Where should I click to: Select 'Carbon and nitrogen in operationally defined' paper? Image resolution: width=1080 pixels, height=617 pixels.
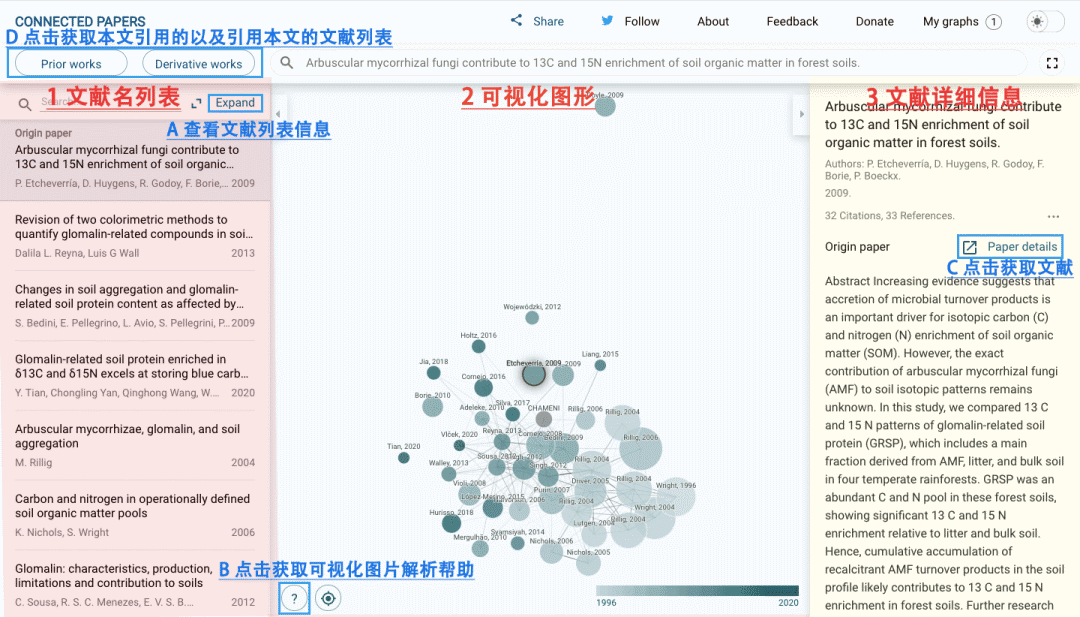pos(135,515)
